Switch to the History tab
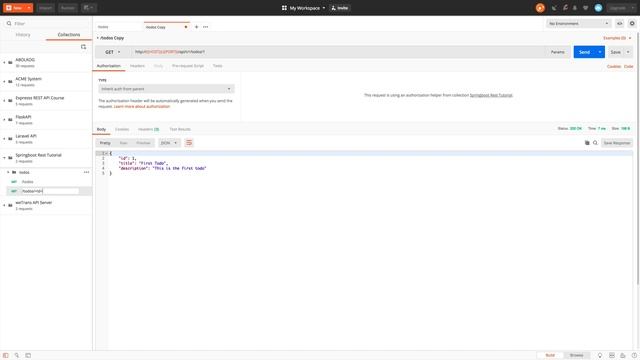The image size is (640, 360). point(23,35)
